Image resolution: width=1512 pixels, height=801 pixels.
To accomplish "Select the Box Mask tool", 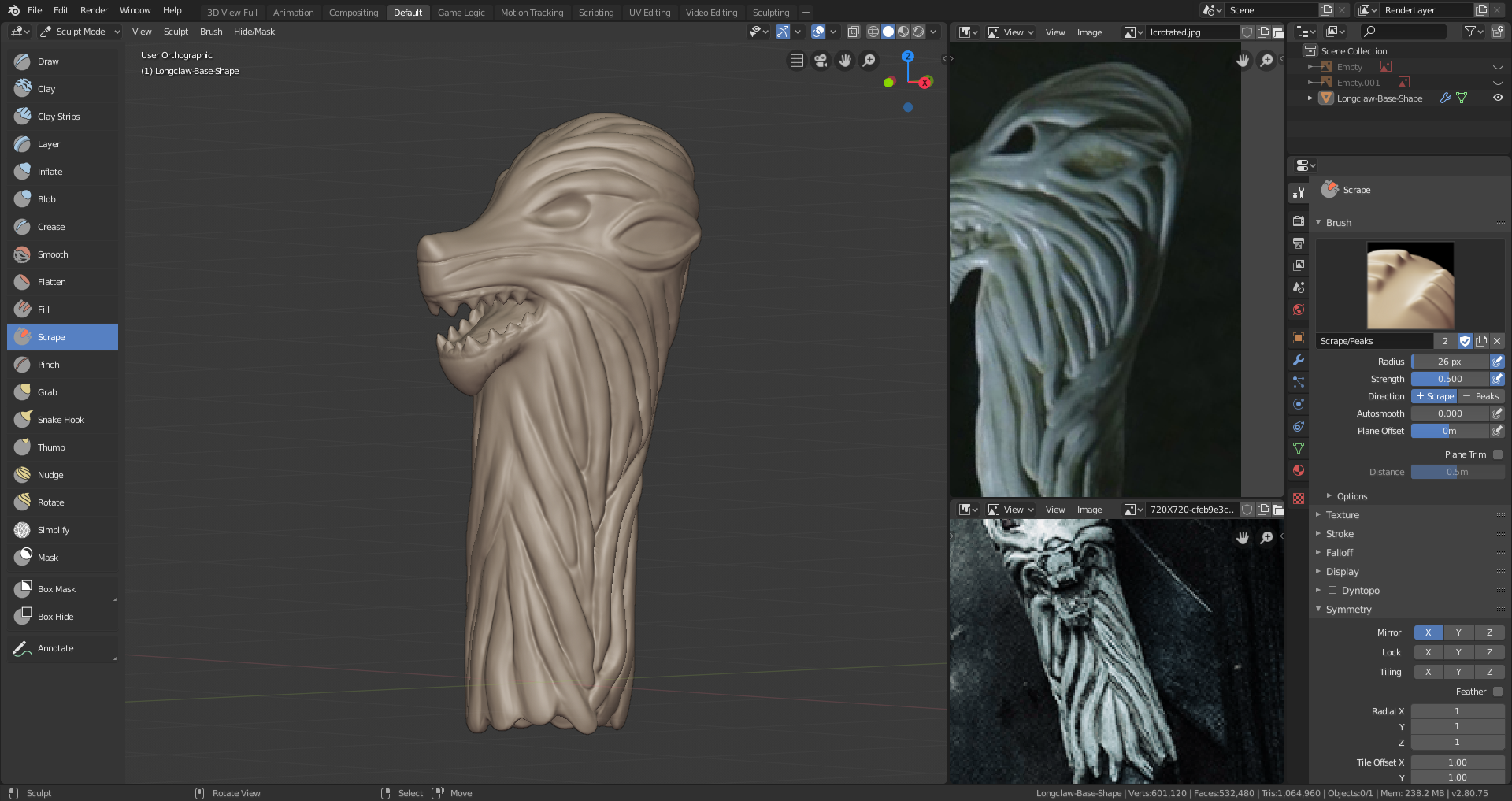I will click(62, 589).
